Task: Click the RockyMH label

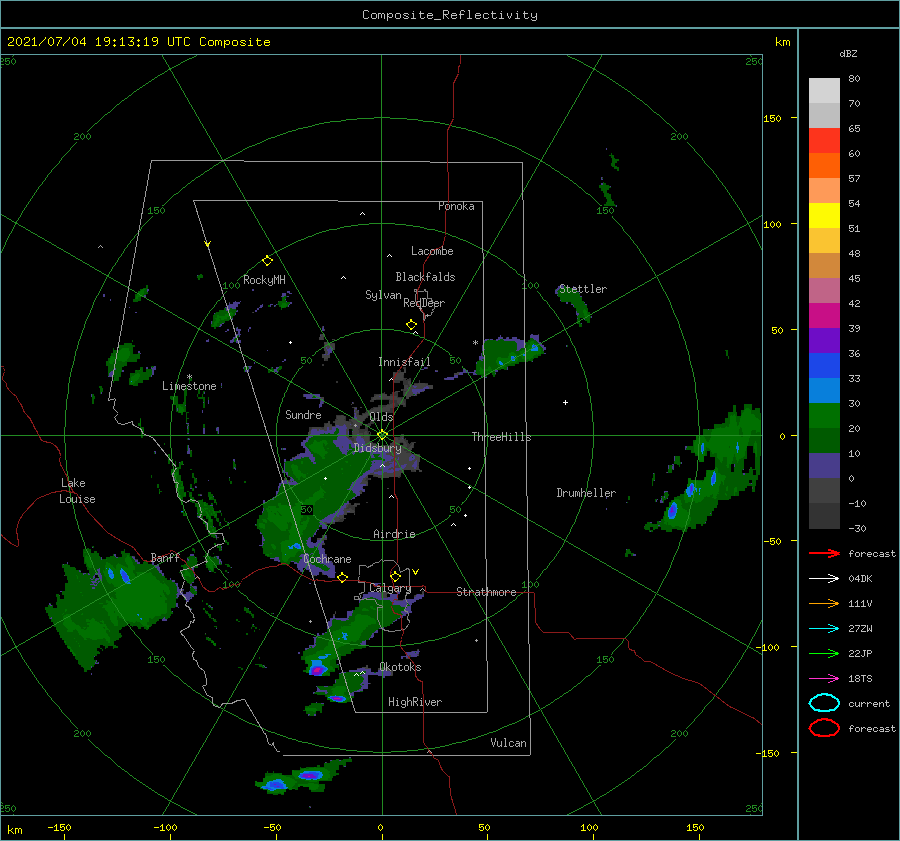Action: pyautogui.click(x=264, y=280)
